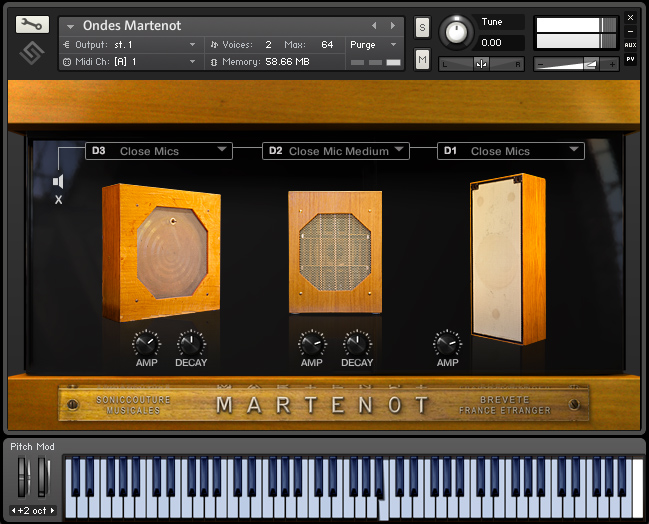Click the MARTENOT brass nameplate
Screen dimensions: 649x524
click(324, 404)
